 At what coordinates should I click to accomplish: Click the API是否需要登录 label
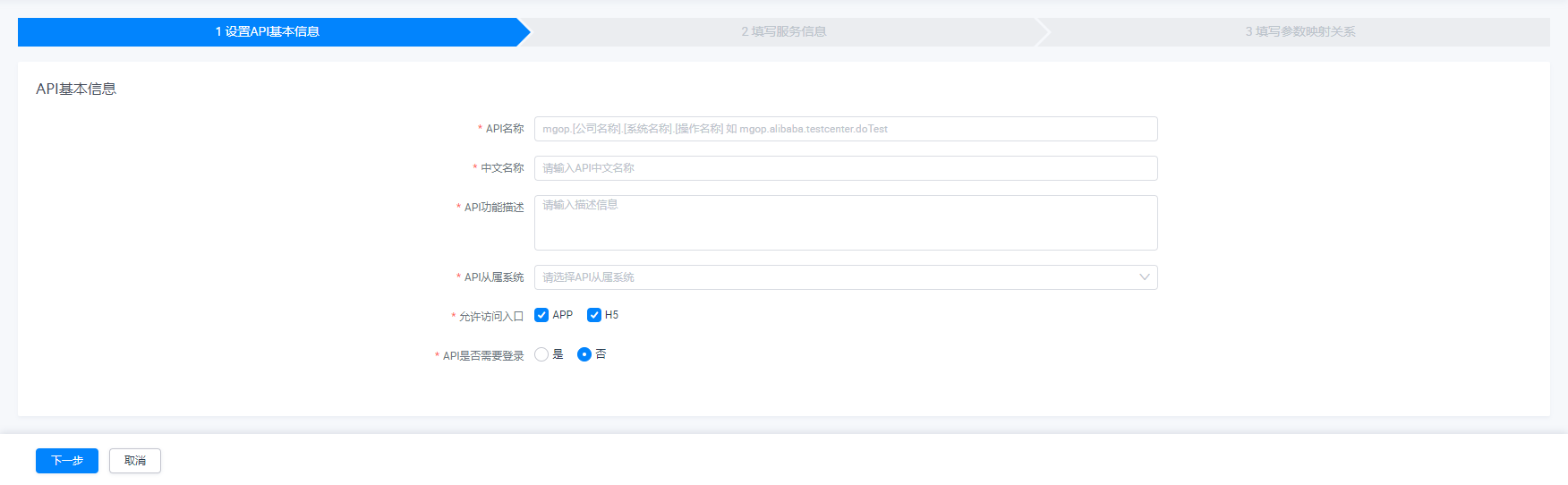[x=483, y=356]
